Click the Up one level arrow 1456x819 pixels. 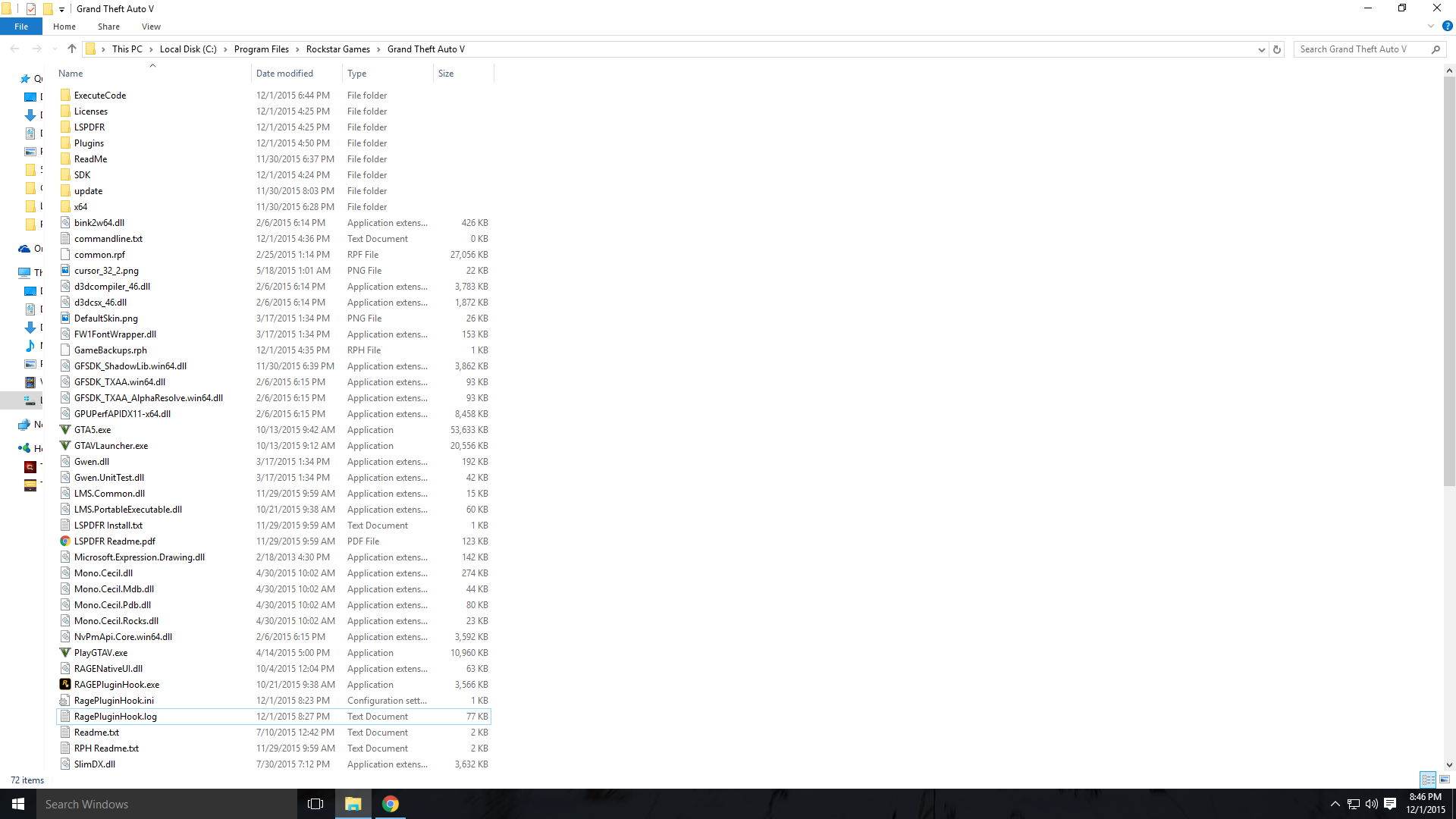pyautogui.click(x=72, y=49)
